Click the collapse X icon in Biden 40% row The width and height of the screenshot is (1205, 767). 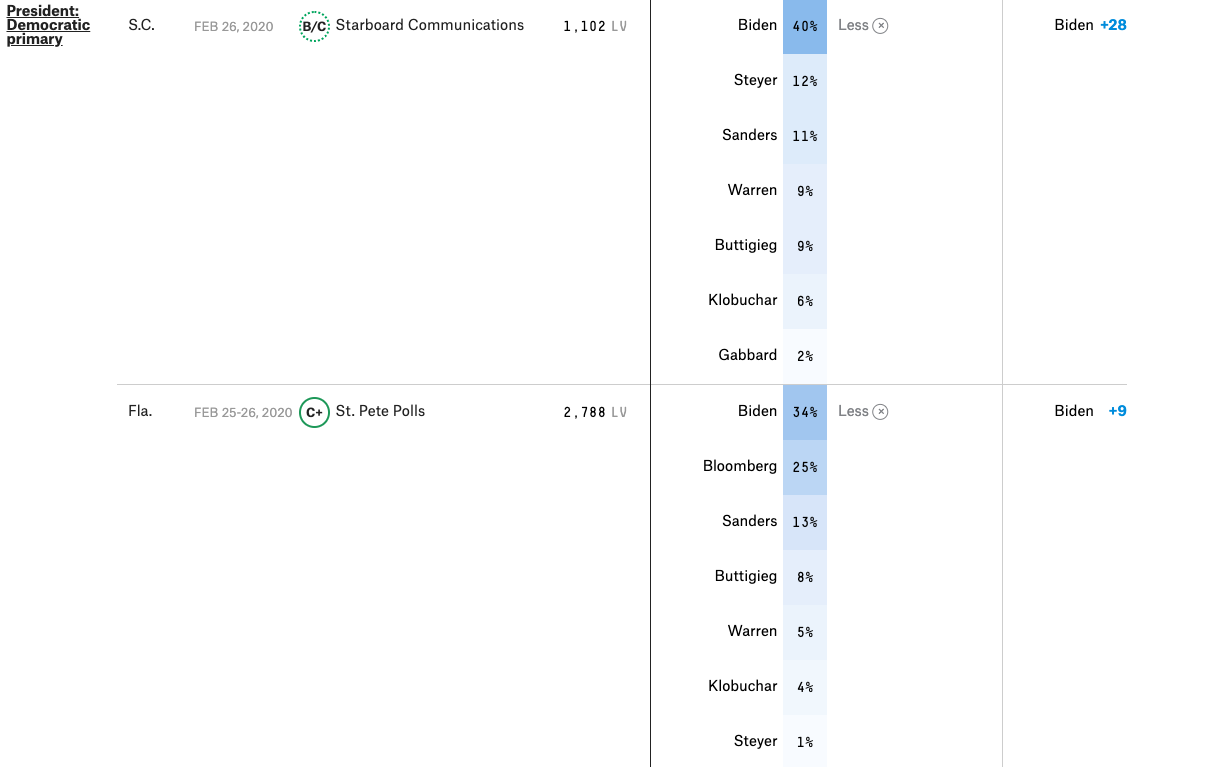[x=880, y=26]
